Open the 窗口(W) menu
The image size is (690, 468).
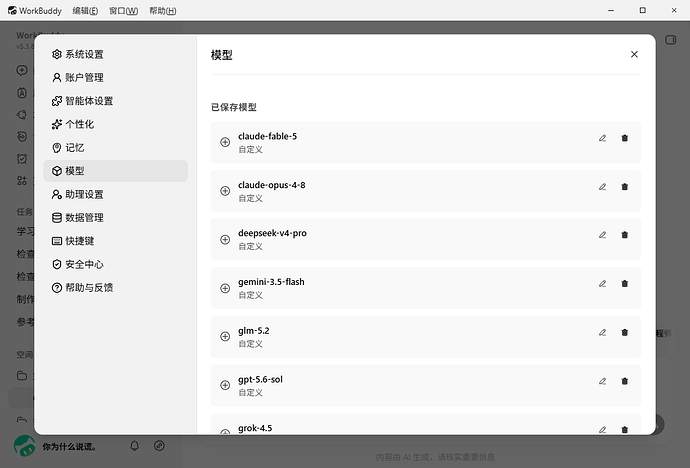tap(124, 11)
